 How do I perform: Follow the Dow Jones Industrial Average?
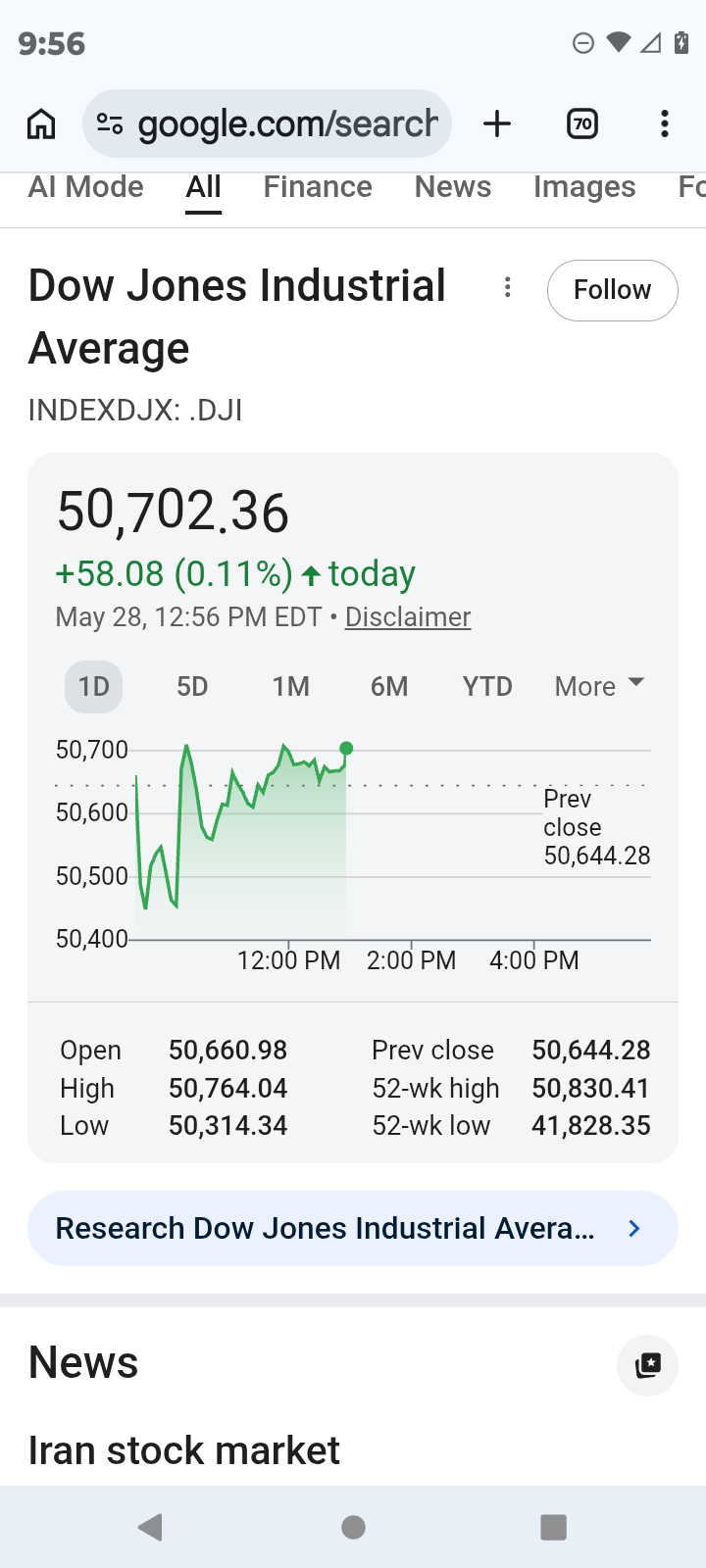[612, 290]
